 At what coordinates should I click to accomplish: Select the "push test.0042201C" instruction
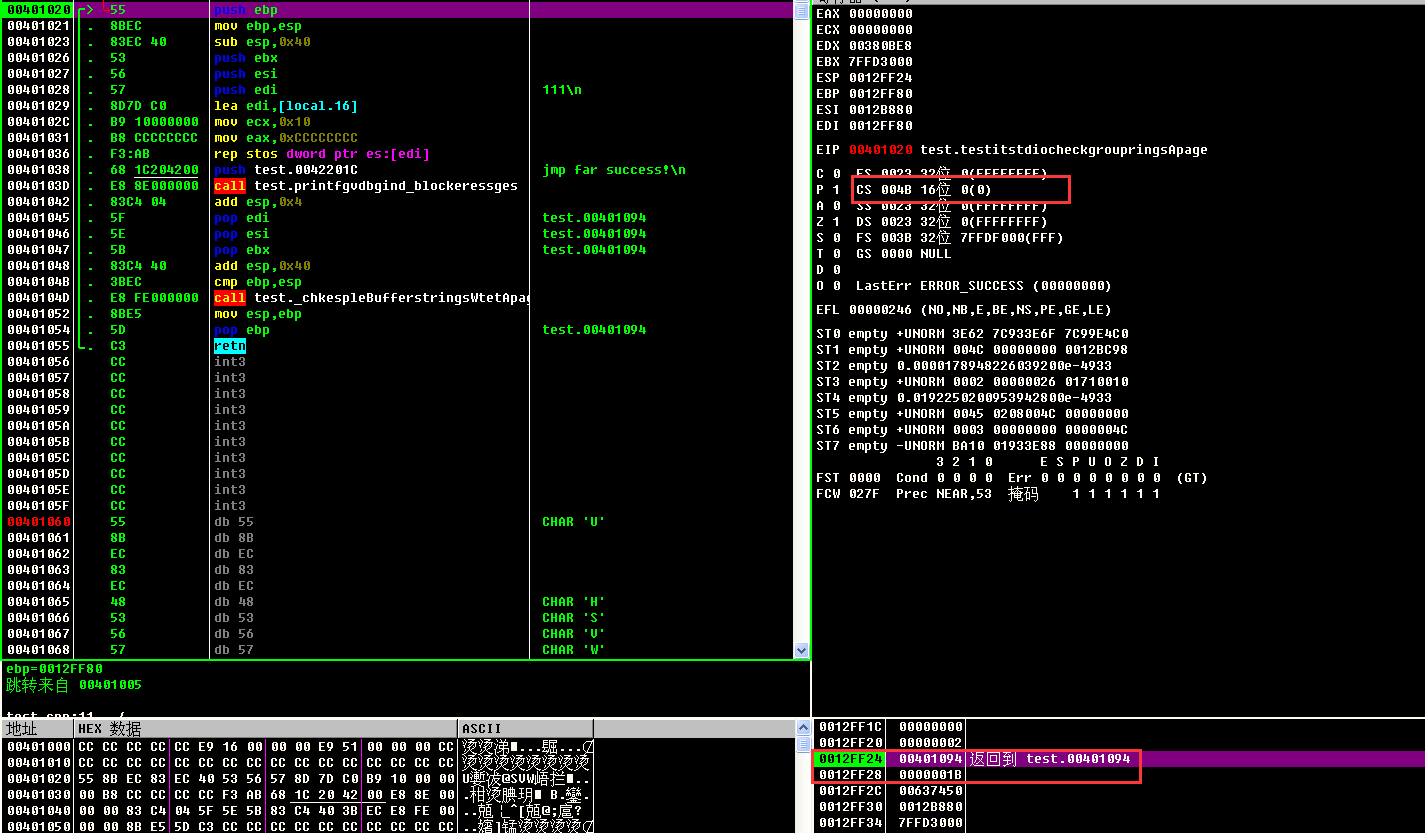point(286,170)
